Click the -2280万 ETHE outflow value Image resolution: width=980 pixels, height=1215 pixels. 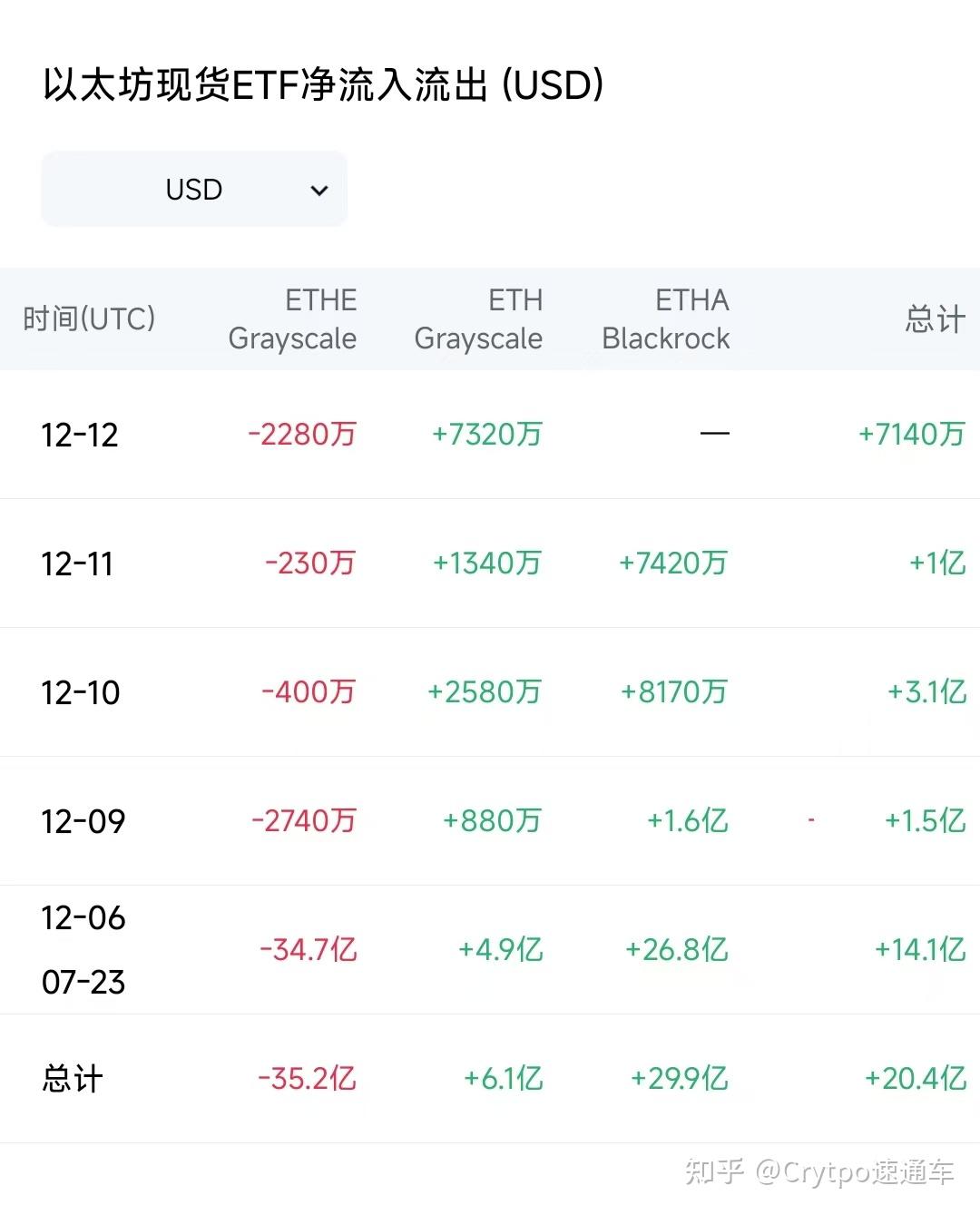302,435
